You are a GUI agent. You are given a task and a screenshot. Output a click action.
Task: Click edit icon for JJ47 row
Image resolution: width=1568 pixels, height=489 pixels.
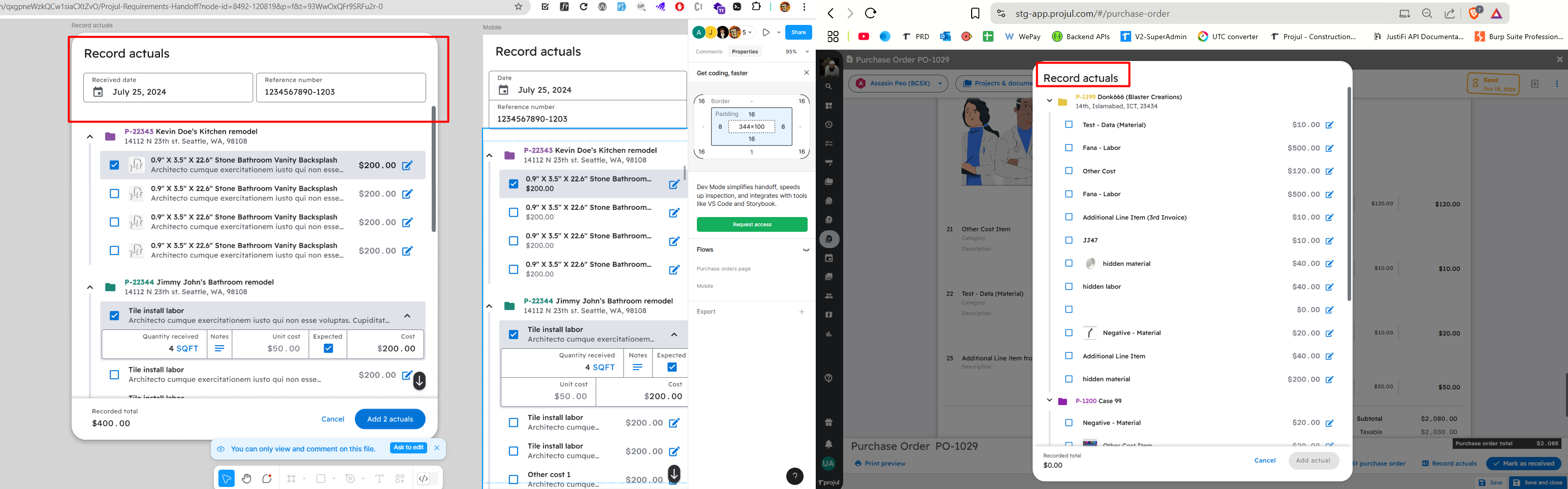pos(1329,240)
